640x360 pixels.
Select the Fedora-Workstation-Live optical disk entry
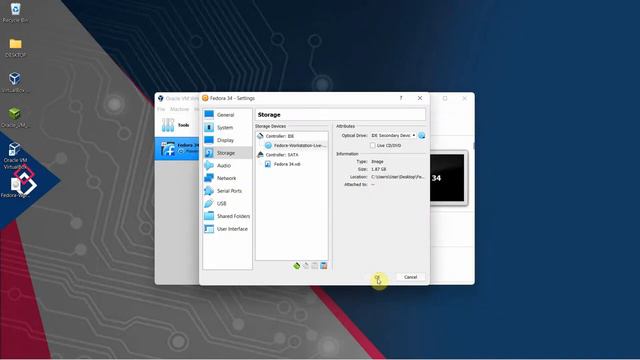[x=295, y=145]
